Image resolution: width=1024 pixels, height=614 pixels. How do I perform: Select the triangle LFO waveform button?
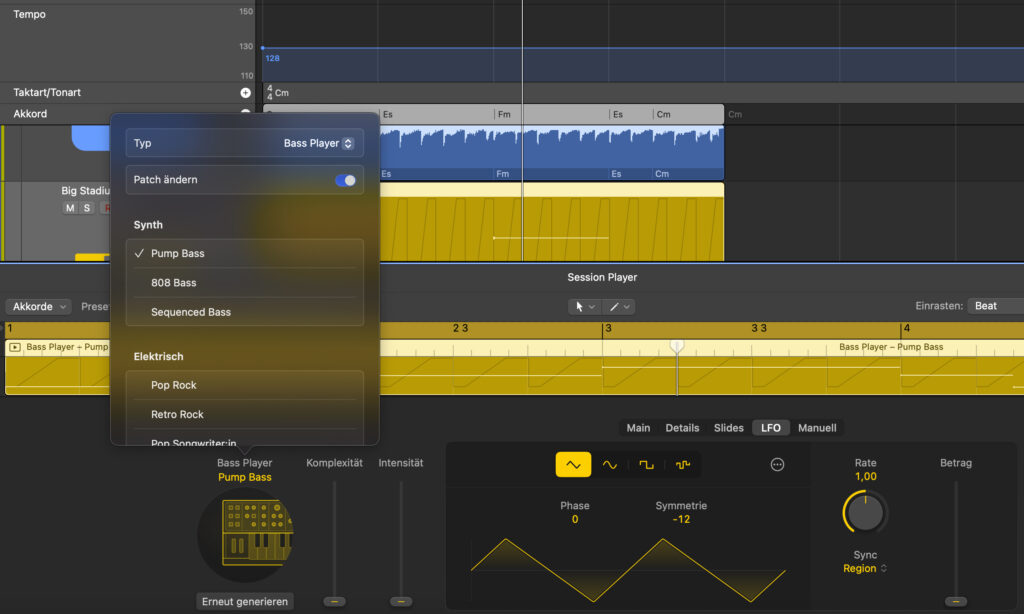point(573,465)
